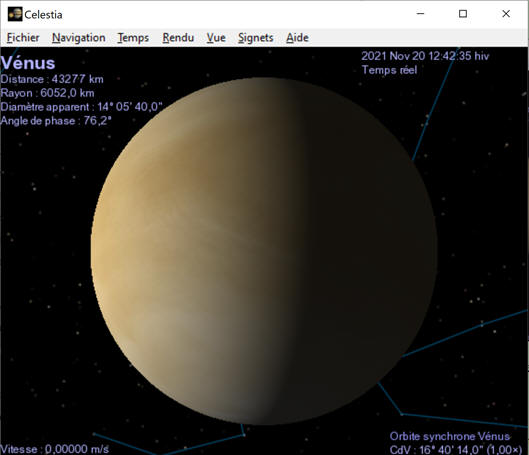This screenshot has height=455, width=529.
Task: Click the Orbite synchrone Vénus label
Action: (x=450, y=436)
